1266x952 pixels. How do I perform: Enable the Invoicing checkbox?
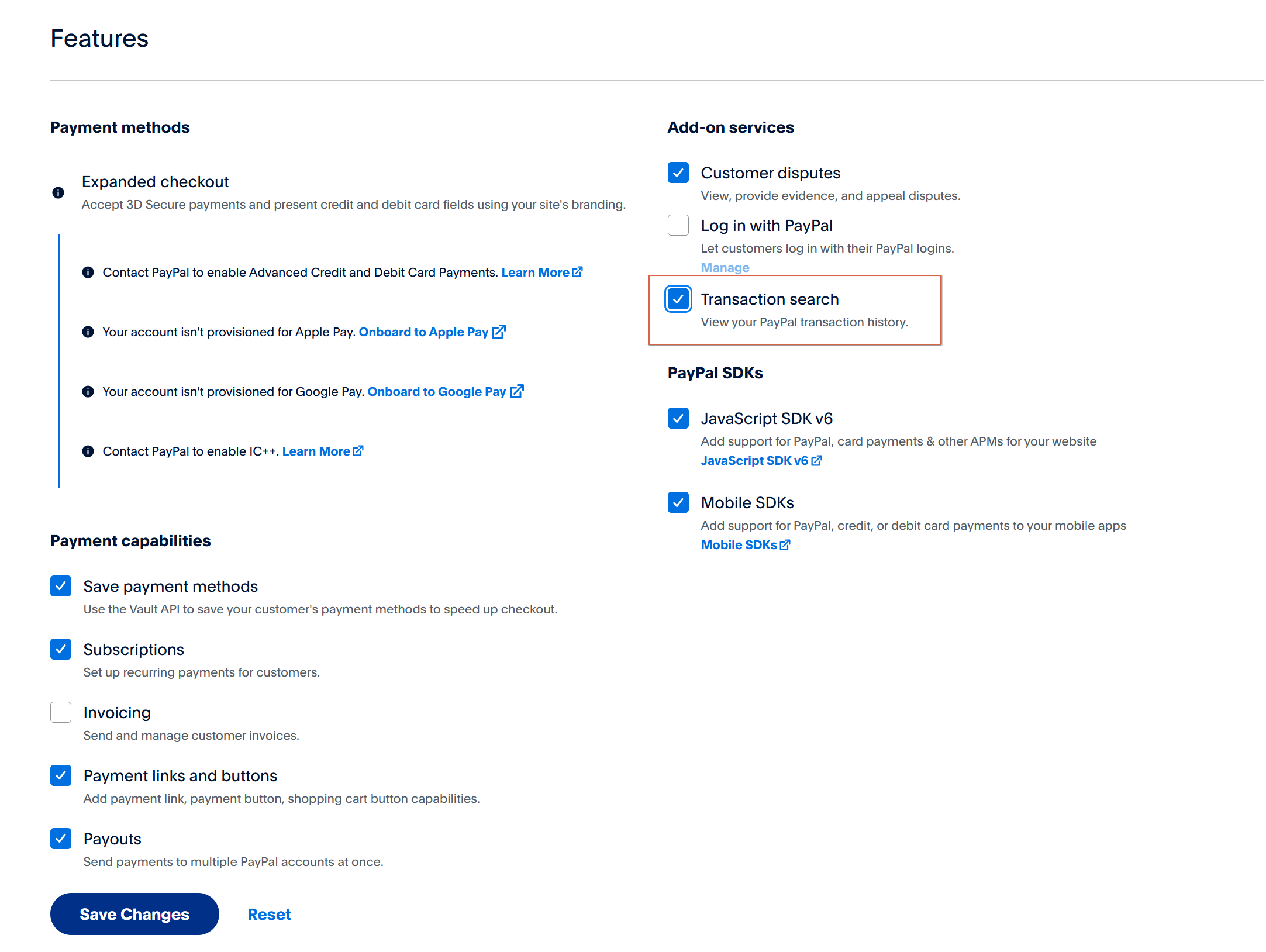(61, 712)
